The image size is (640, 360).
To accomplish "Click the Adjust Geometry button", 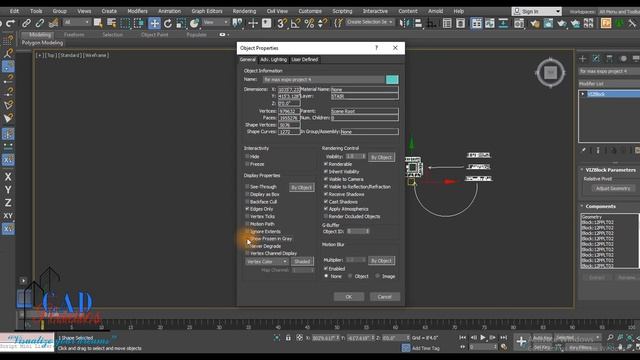I will pos(613,189).
